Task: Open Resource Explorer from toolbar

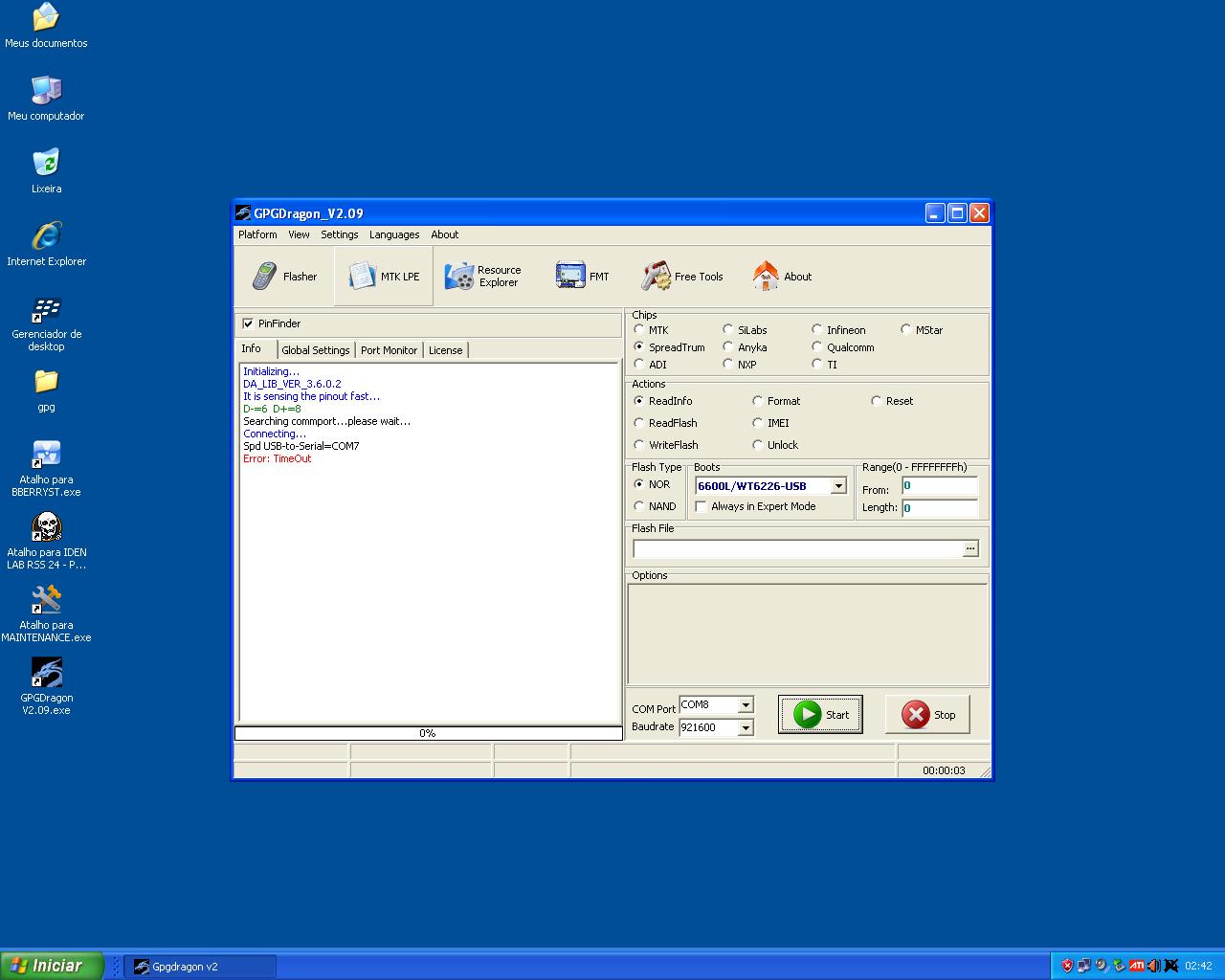Action: [483, 277]
